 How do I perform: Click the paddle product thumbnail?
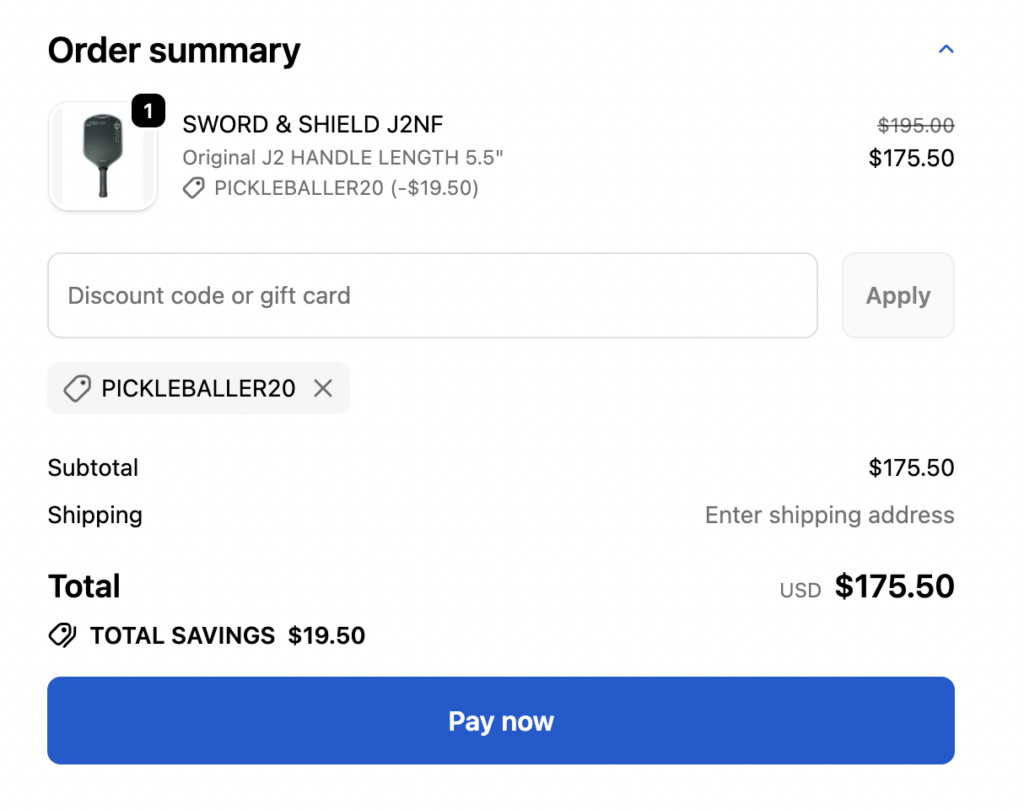[x=102, y=157]
